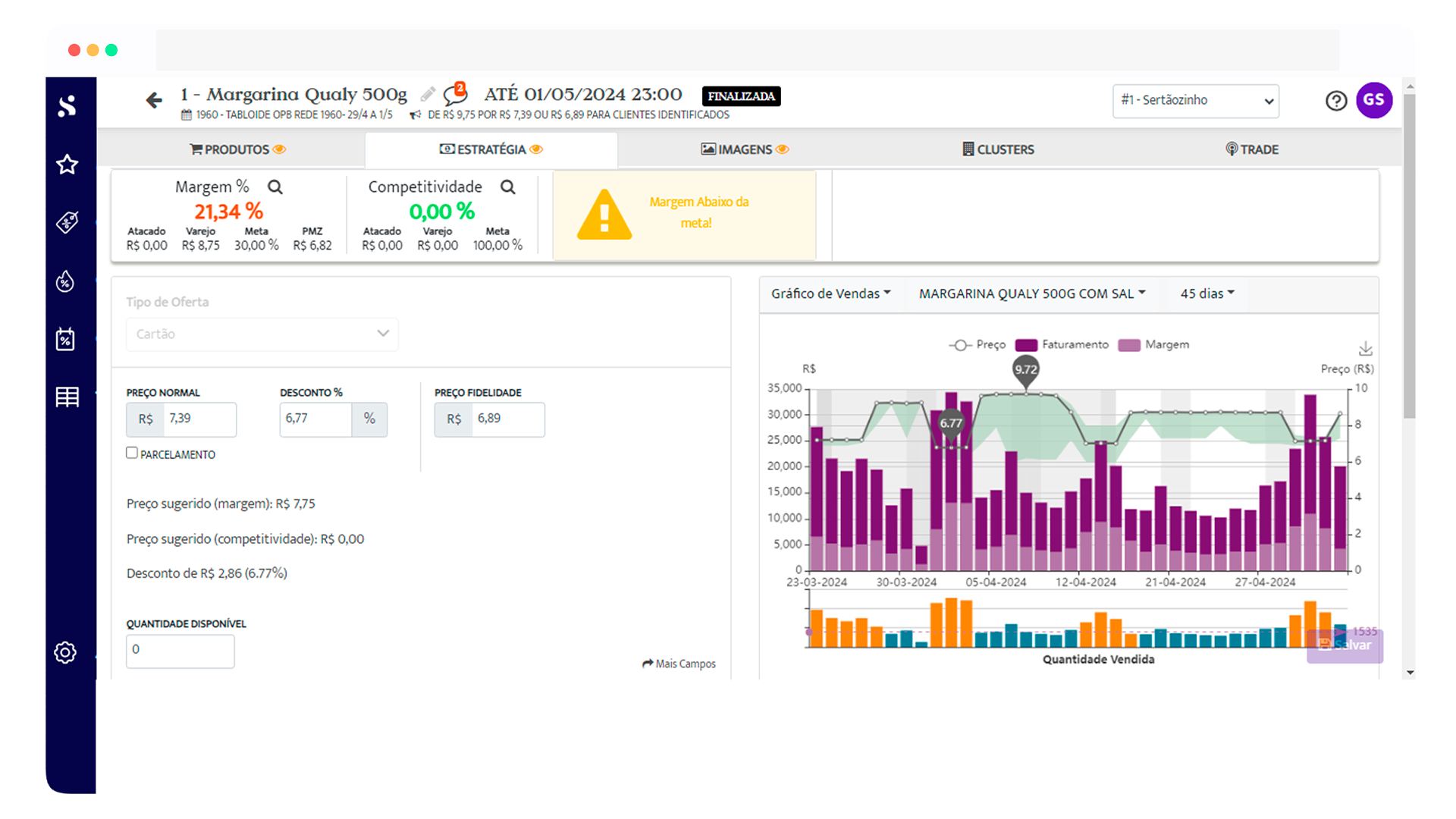Open the star favorites icon in sidebar
Image resolution: width=1456 pixels, height=819 pixels.
[x=67, y=165]
